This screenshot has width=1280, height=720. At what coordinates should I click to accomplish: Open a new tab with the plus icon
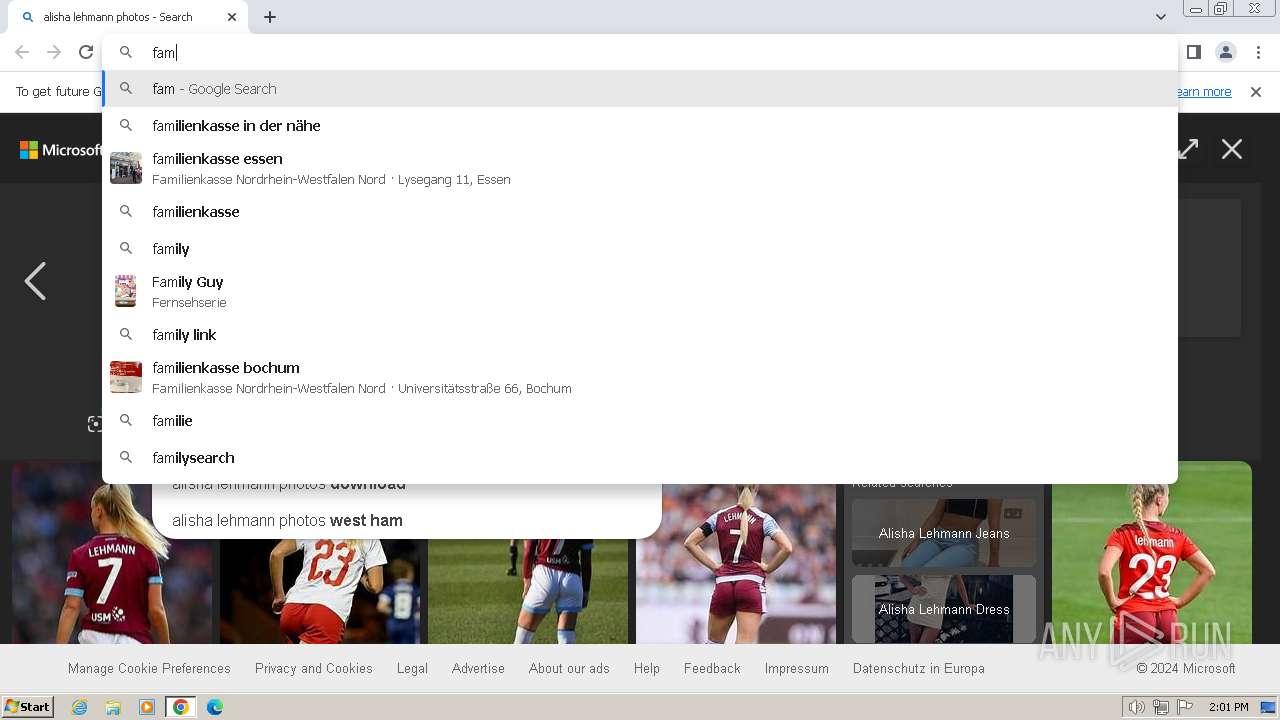tap(270, 17)
